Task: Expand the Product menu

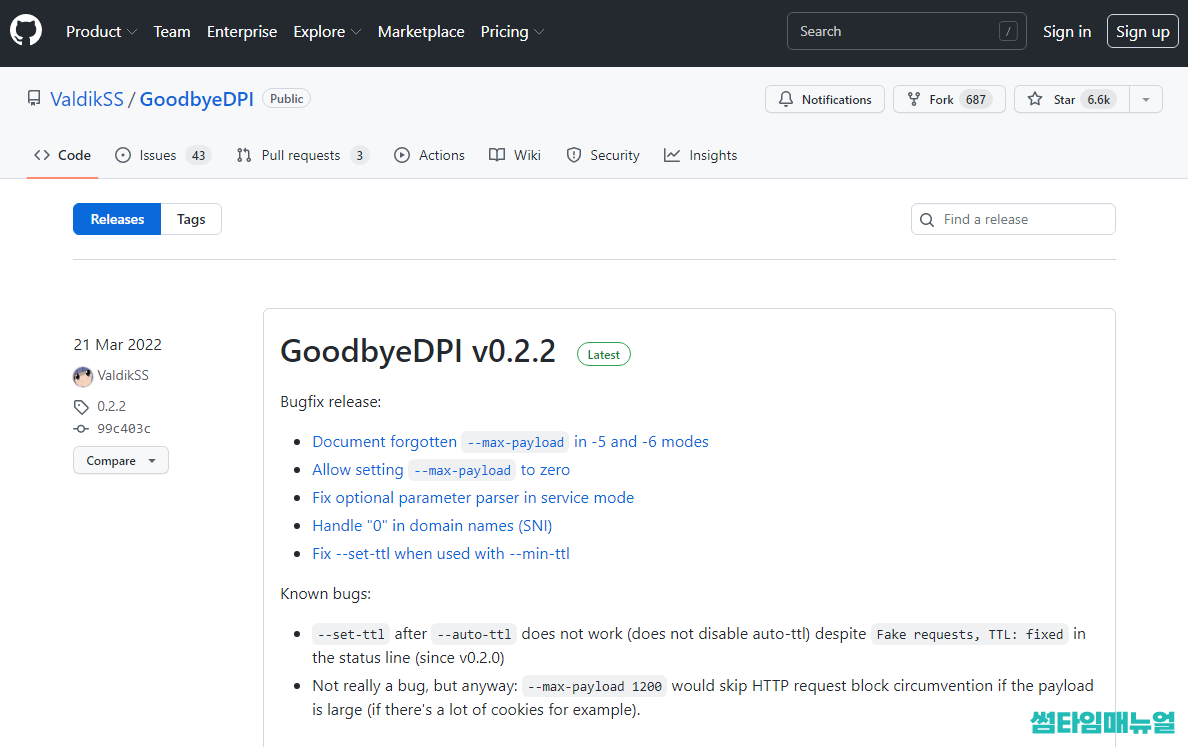Action: click(x=102, y=32)
